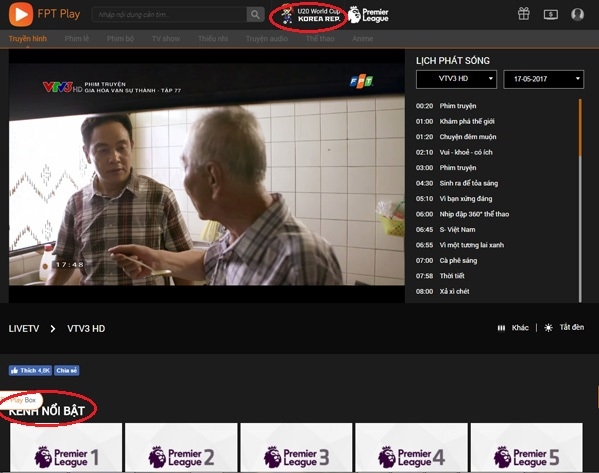This screenshot has height=473, width=599.
Task: Open the user profile avatar icon
Action: click(577, 14)
